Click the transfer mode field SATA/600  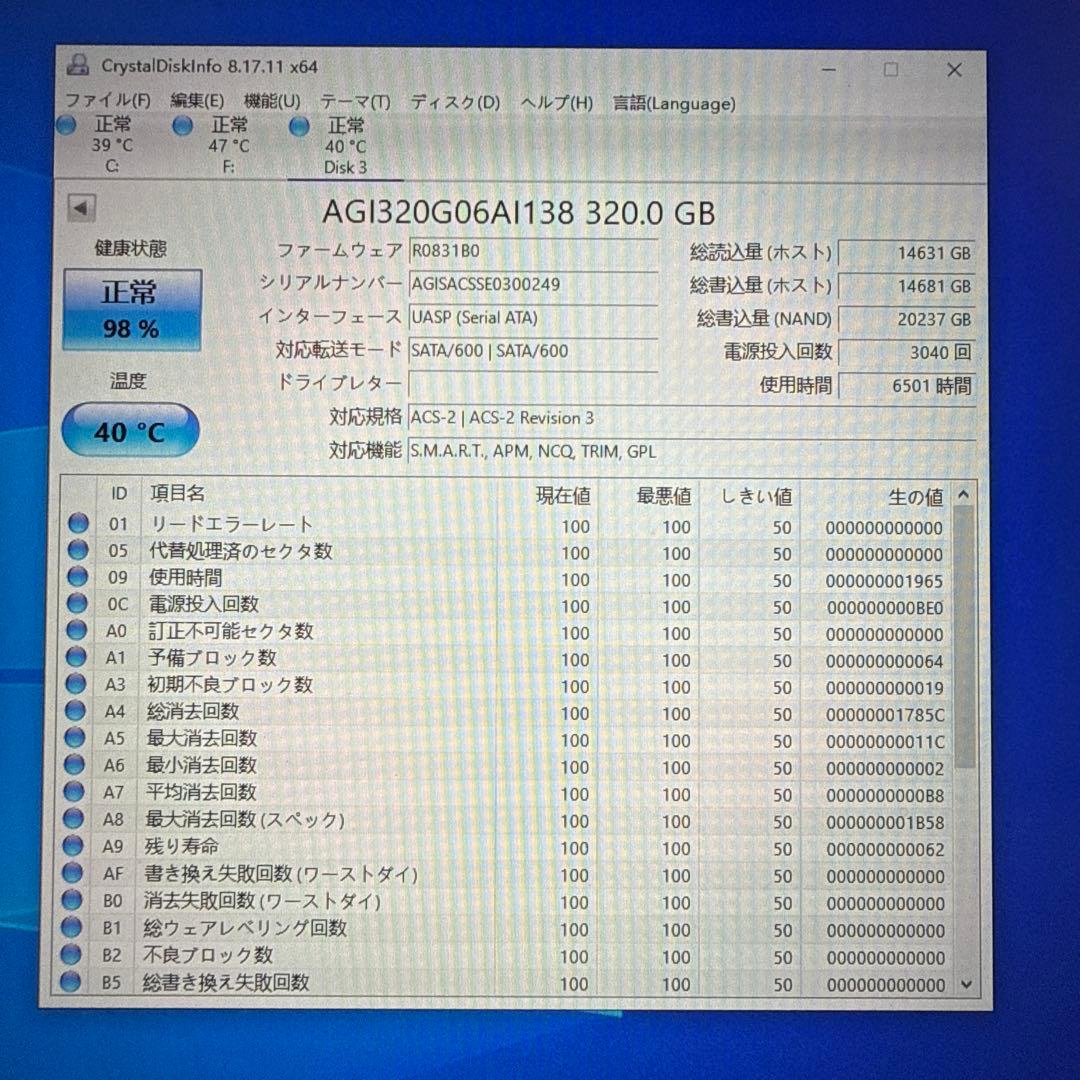coord(533,350)
